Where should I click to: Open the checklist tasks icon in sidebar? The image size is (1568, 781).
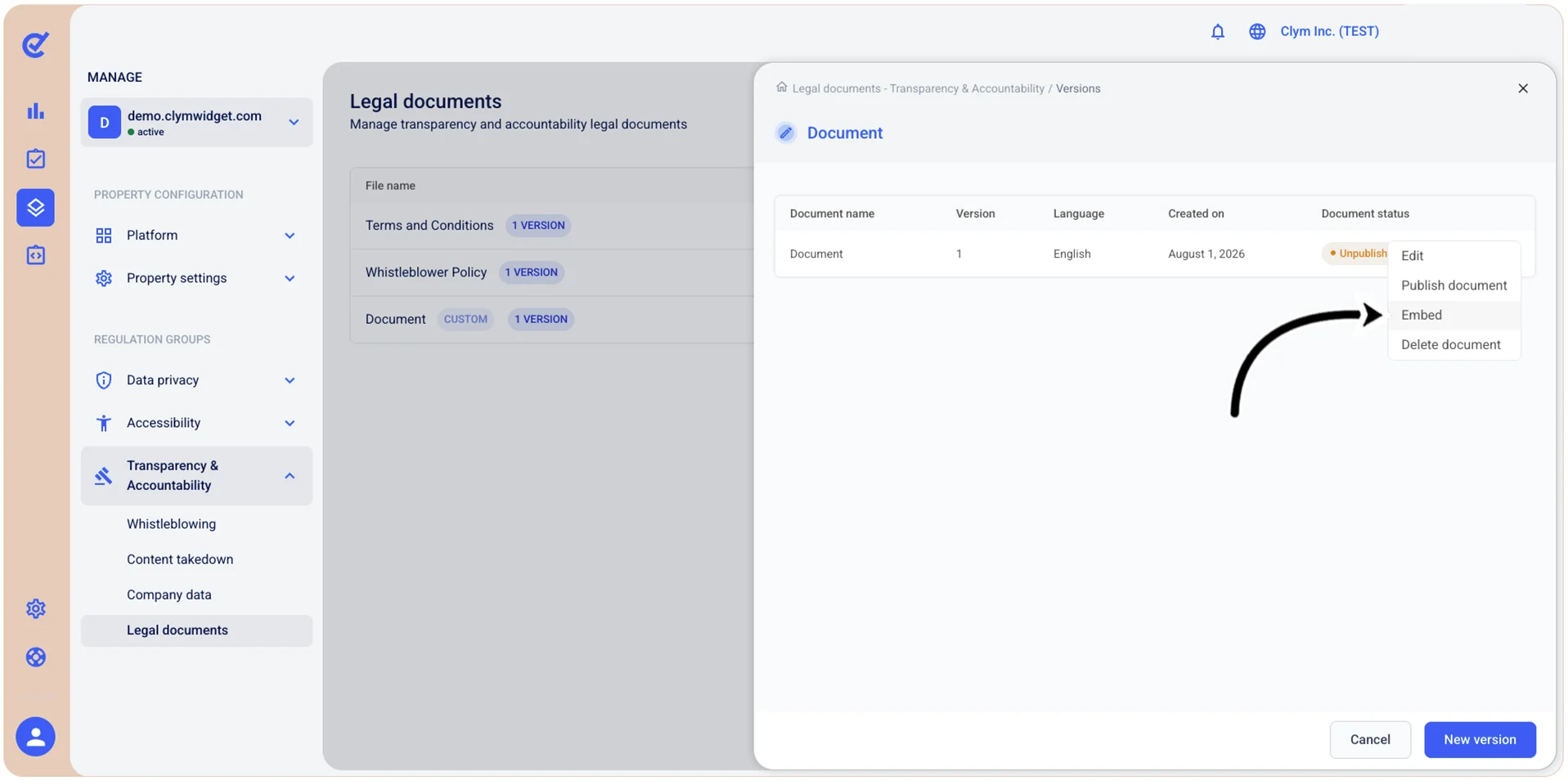35,159
